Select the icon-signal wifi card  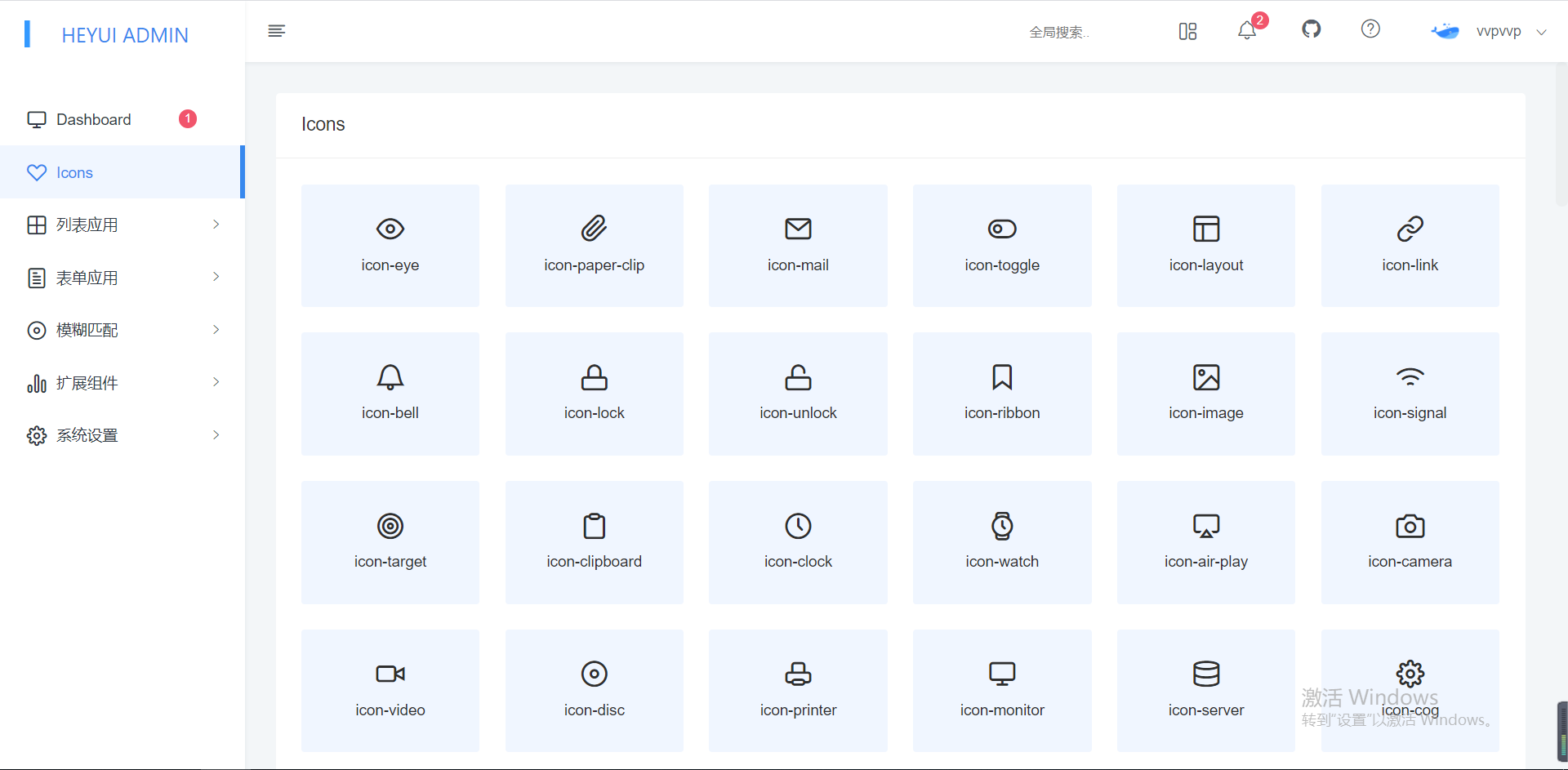(1410, 394)
